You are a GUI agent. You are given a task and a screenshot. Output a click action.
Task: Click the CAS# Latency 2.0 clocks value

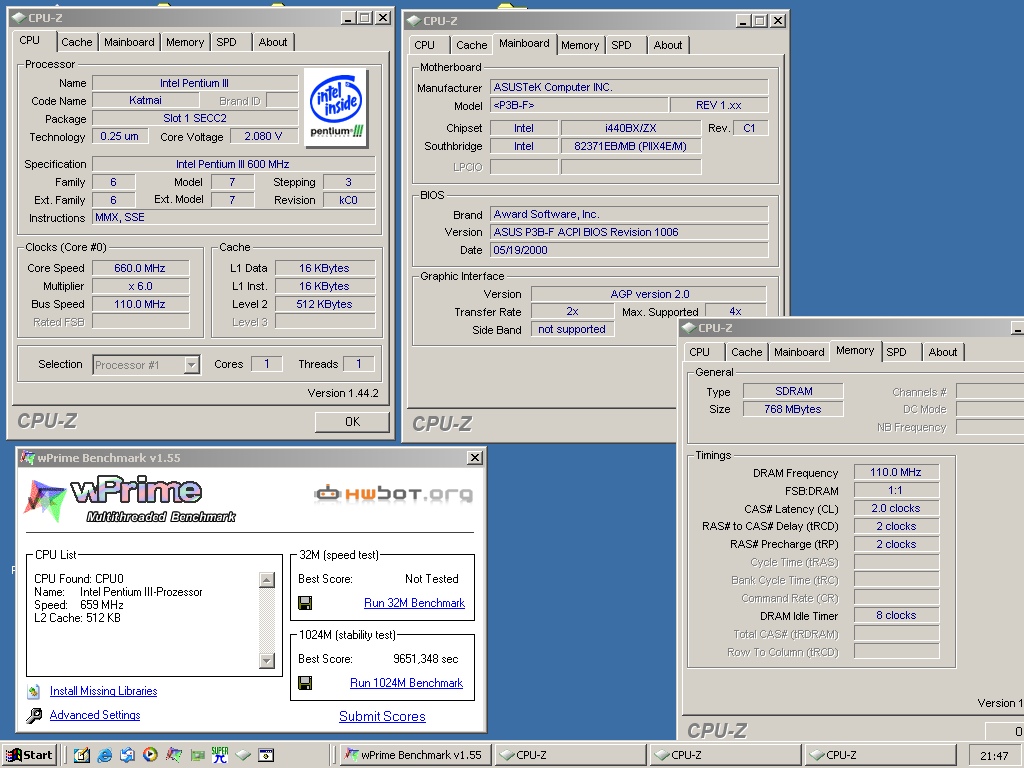pos(896,508)
